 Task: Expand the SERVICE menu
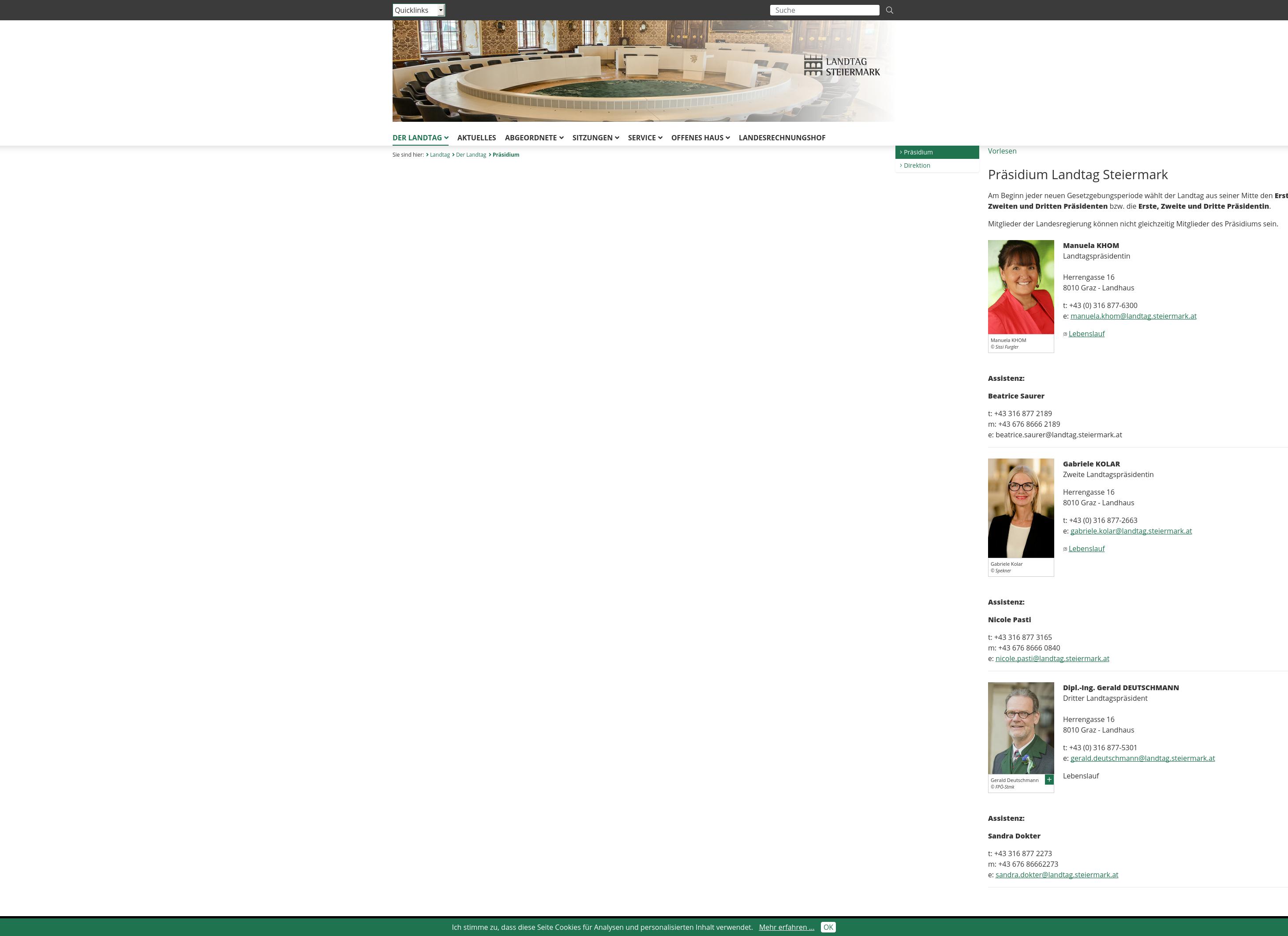click(x=645, y=138)
